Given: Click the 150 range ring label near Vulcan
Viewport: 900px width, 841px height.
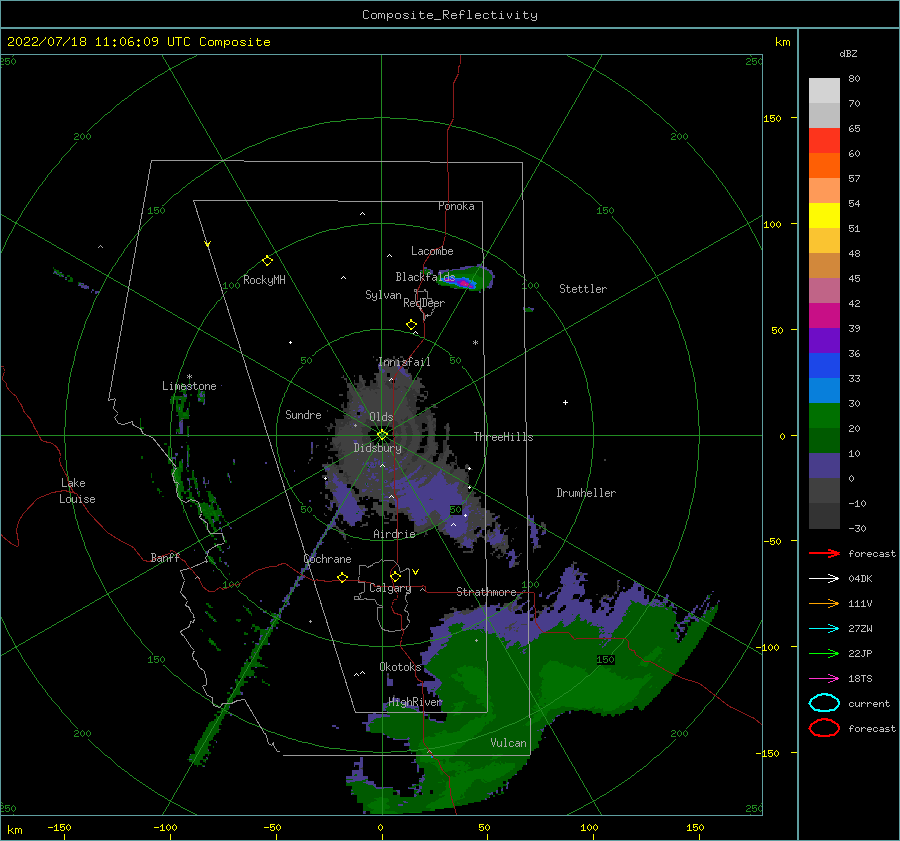Looking at the screenshot, I should tap(606, 660).
